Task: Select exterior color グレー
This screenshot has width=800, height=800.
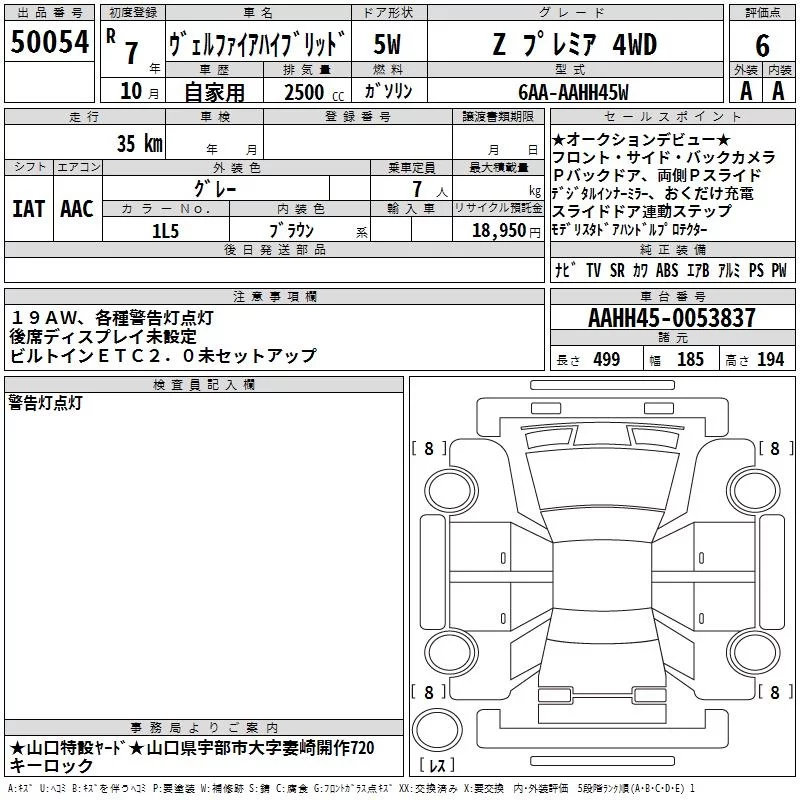Action: [x=215, y=189]
